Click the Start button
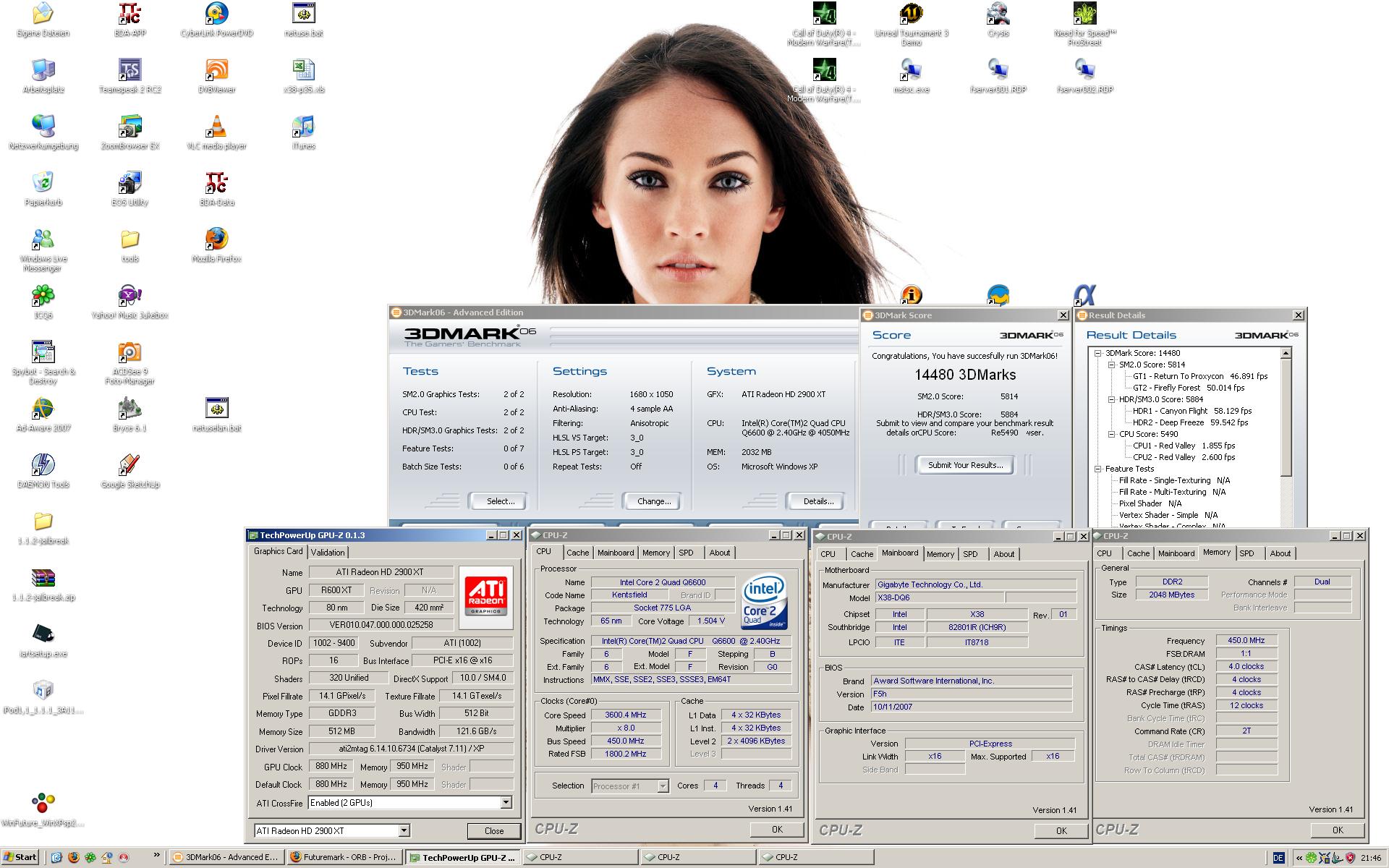 [20, 857]
